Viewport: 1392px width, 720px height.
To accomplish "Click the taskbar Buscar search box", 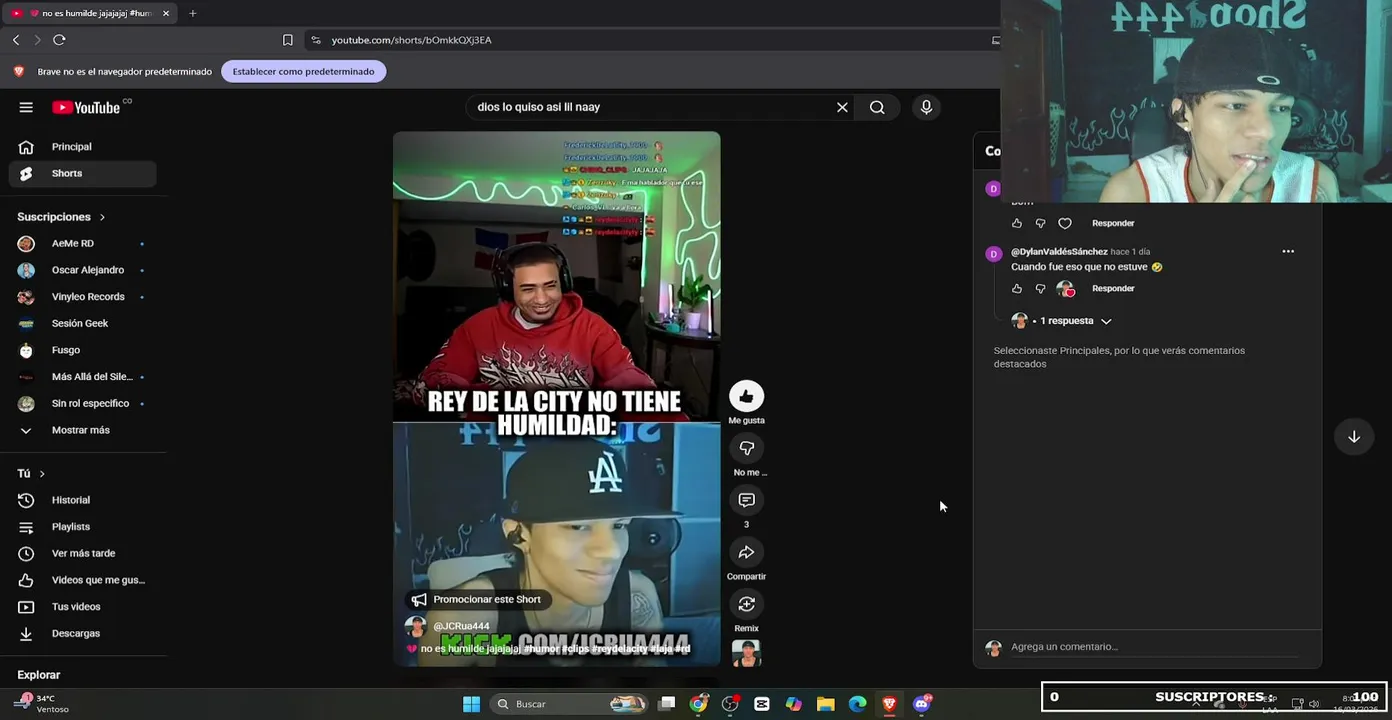I will [570, 704].
